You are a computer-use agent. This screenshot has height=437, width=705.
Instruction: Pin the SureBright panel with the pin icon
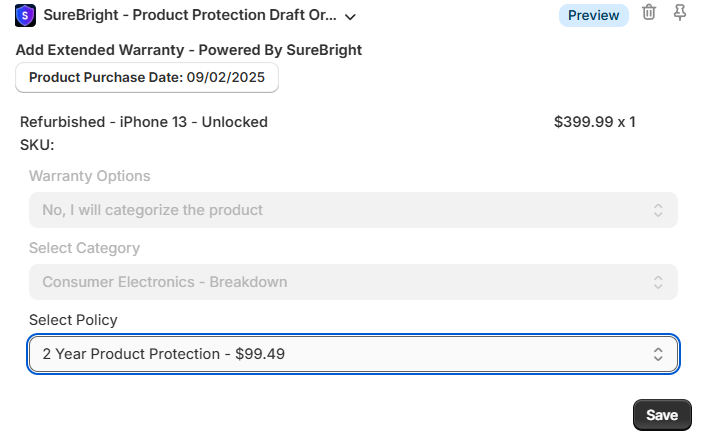point(681,13)
